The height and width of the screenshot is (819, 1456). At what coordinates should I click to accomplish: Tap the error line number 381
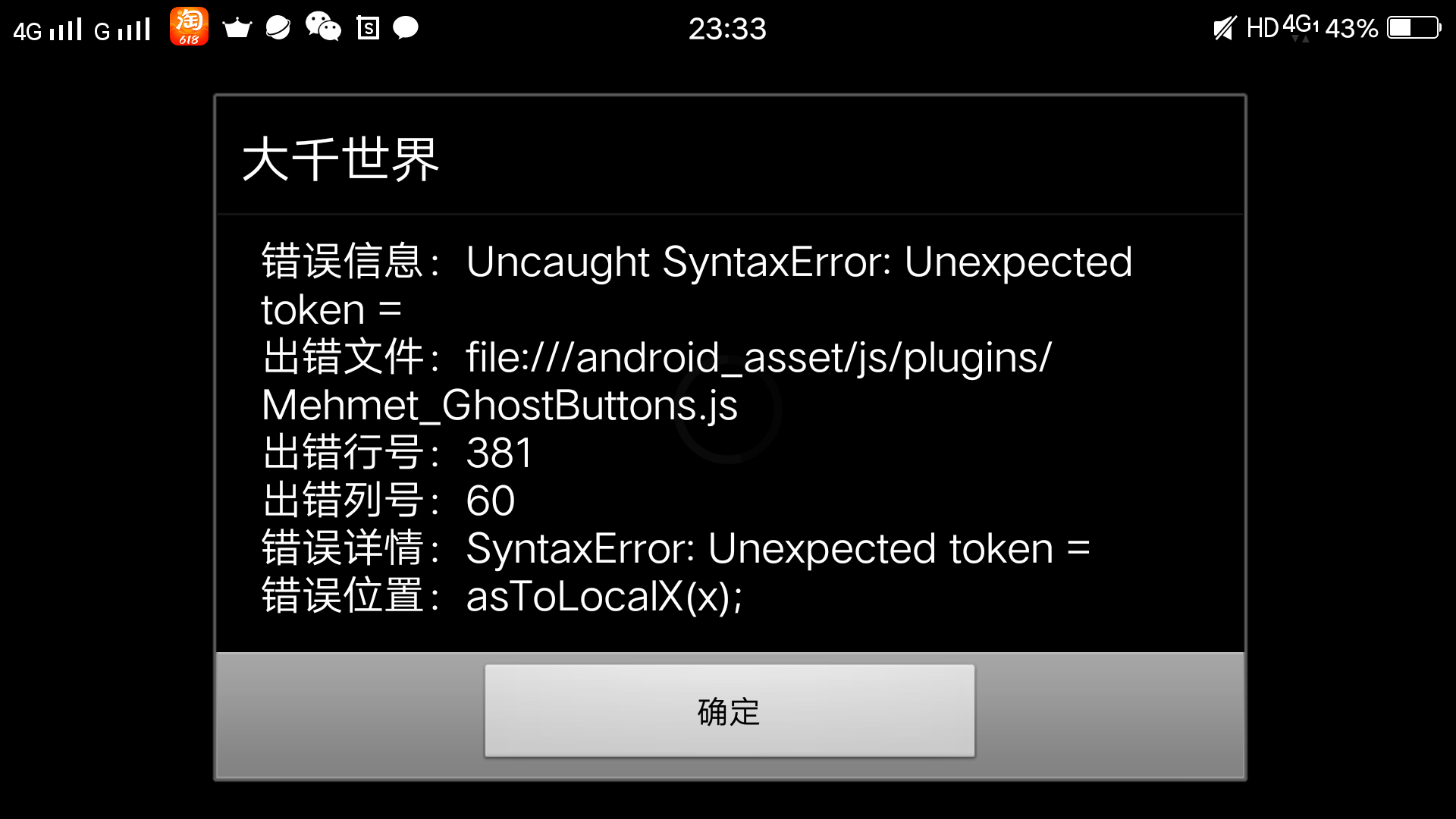point(499,453)
